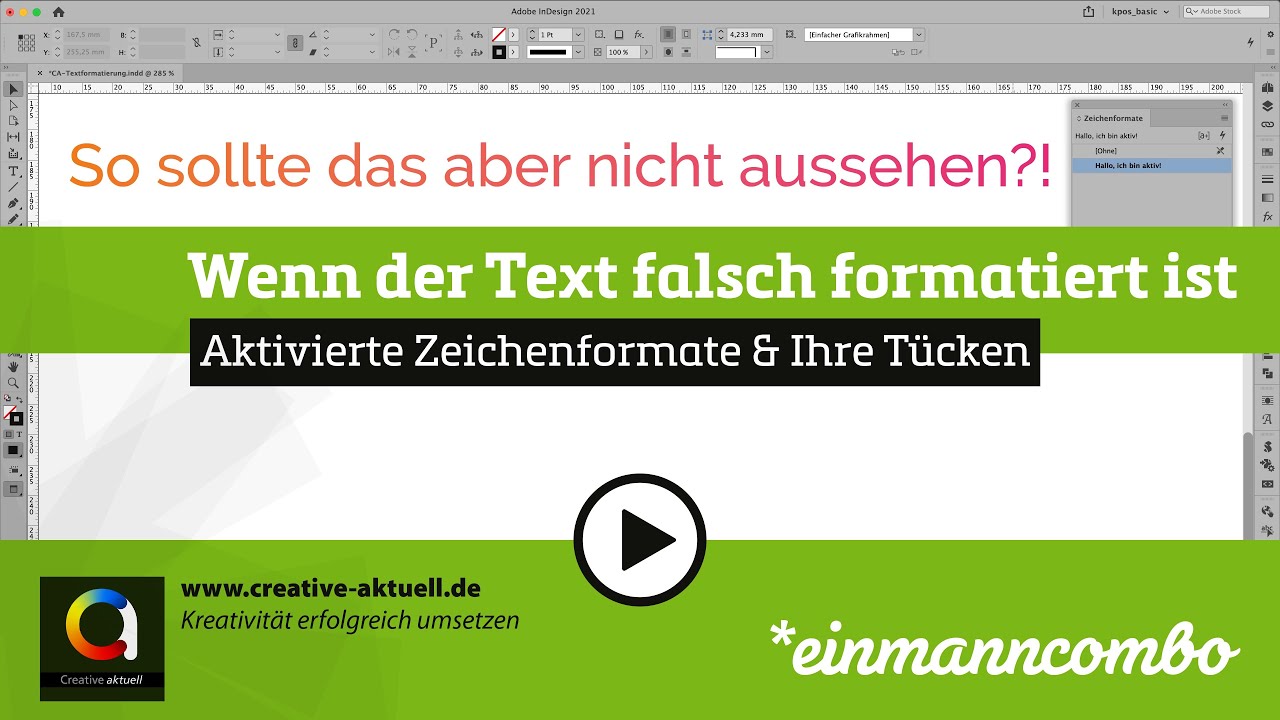Screen dimensions: 1280x720
Task: Open the Stroke panel icon in dock
Action: (x=1267, y=179)
